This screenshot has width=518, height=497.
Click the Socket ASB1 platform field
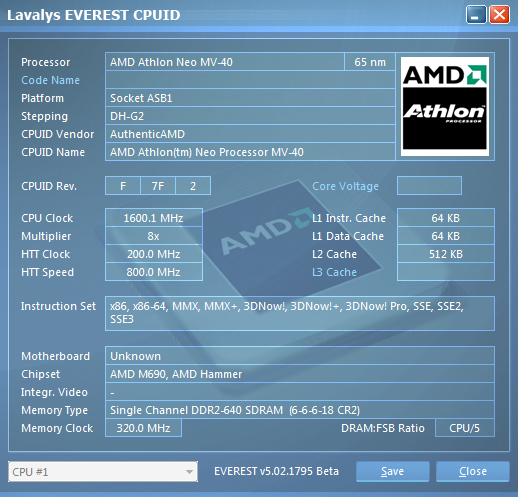[250, 98]
